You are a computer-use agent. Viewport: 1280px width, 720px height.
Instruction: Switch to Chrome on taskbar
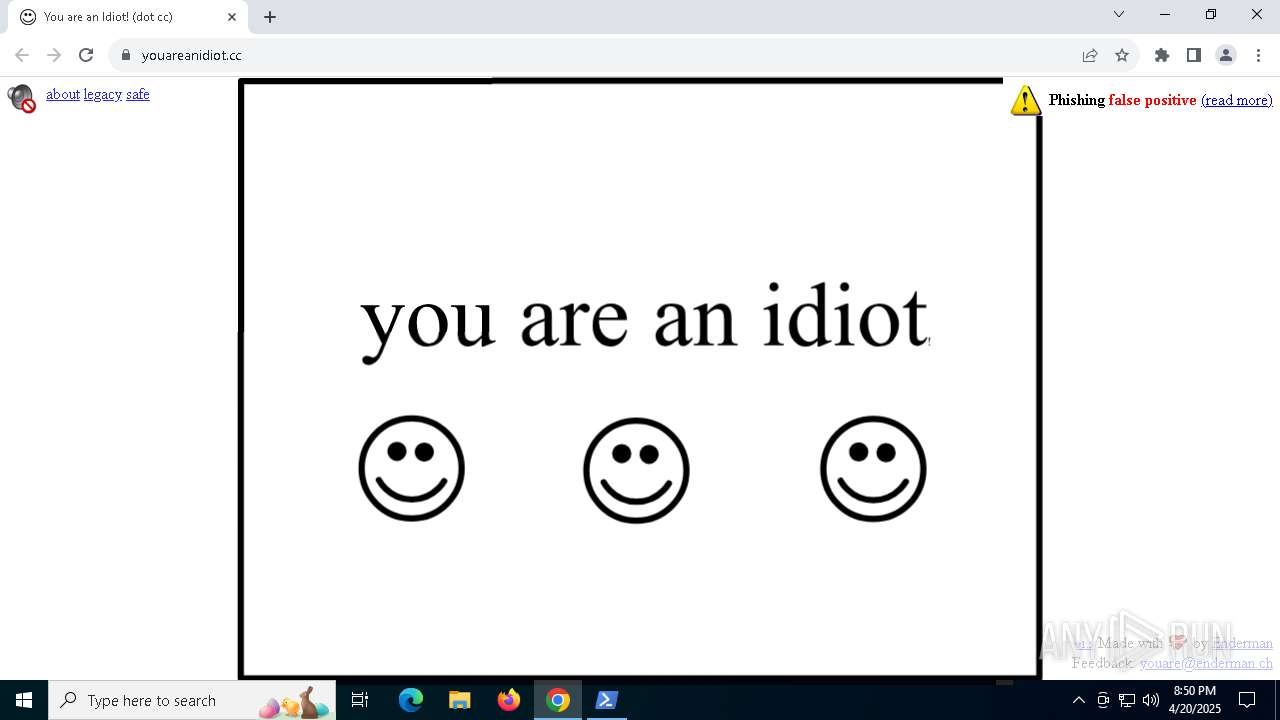(x=558, y=700)
